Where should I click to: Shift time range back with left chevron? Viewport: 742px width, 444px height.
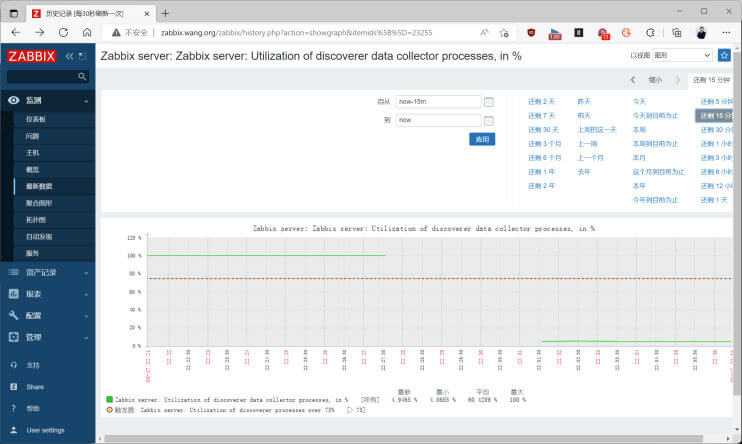click(633, 80)
